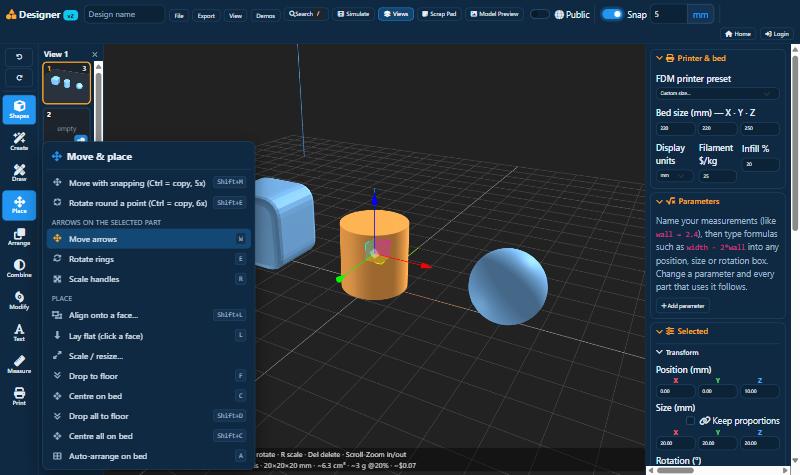Screen dimensions: 800x475
Task: Click the Login button
Action: pos(777,34)
